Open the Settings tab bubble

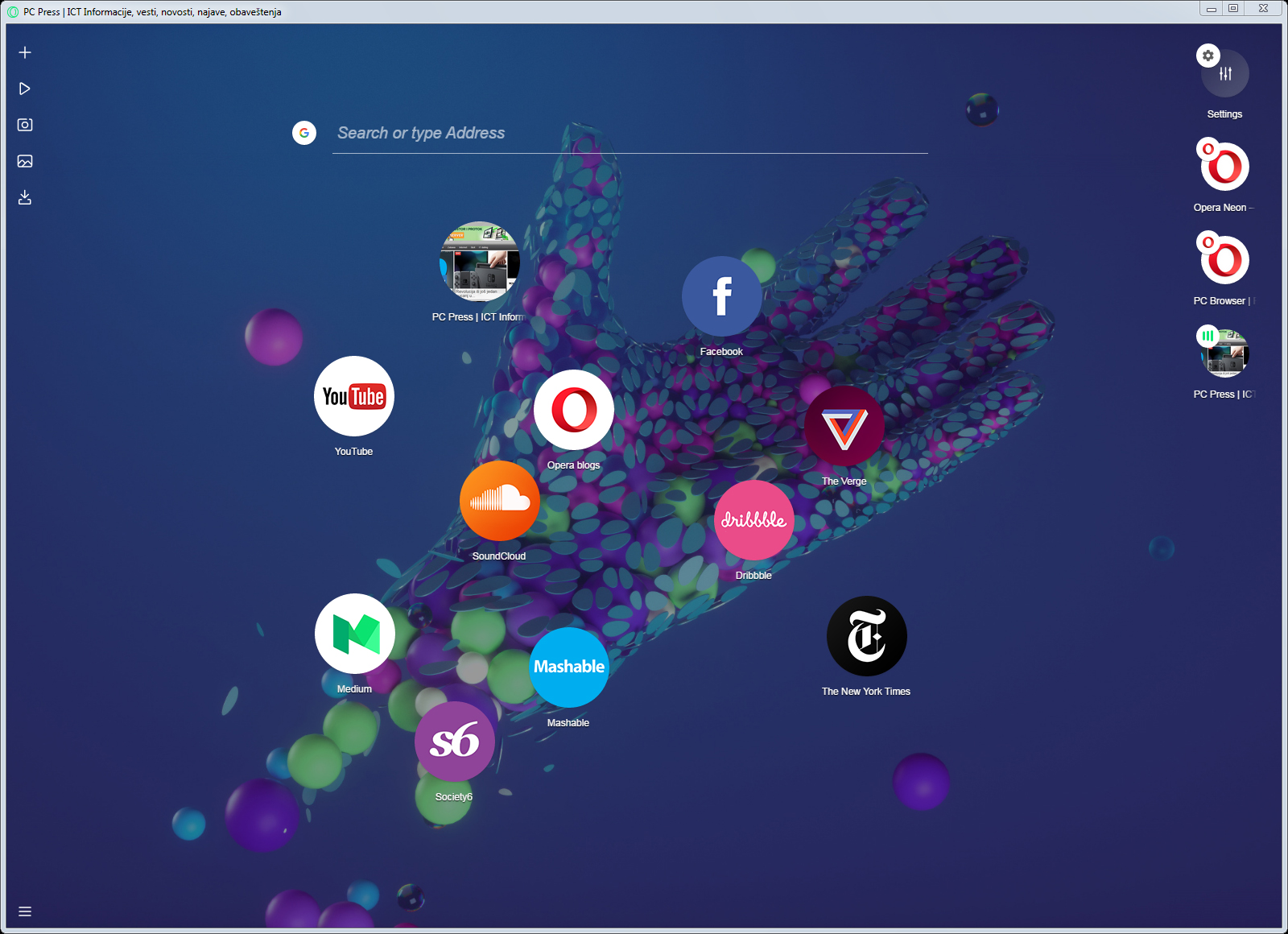(x=1225, y=73)
